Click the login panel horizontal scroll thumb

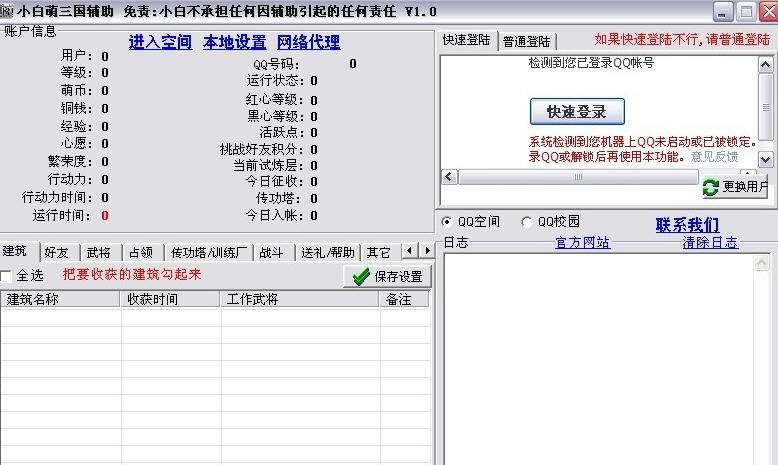click(x=578, y=177)
